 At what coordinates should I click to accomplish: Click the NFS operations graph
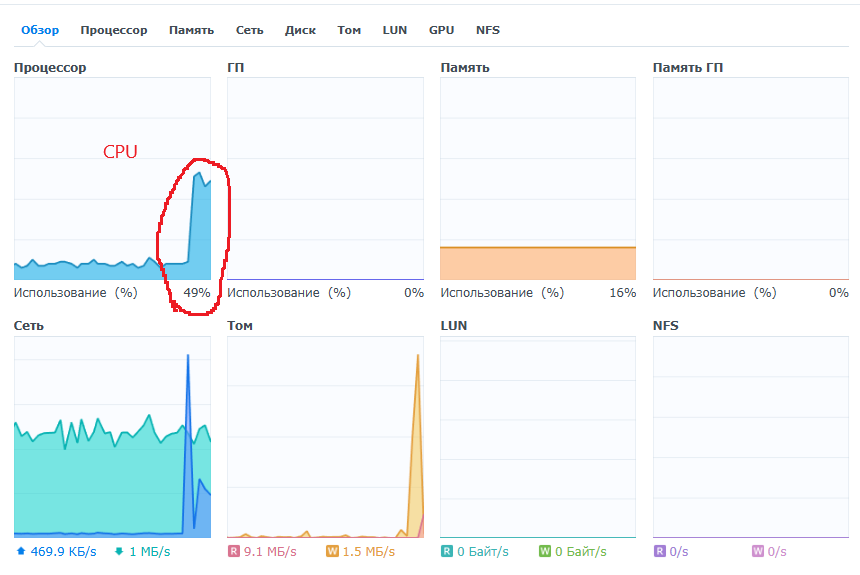pos(751,437)
